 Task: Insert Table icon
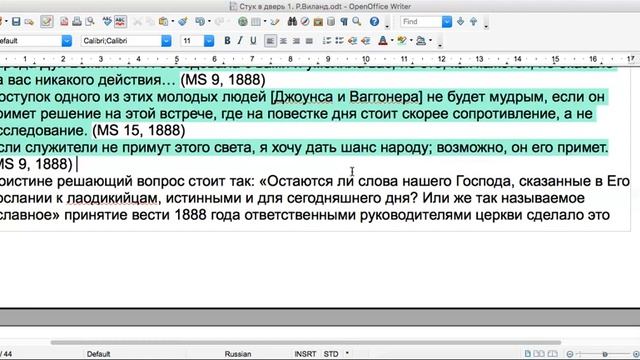click(x=256, y=22)
